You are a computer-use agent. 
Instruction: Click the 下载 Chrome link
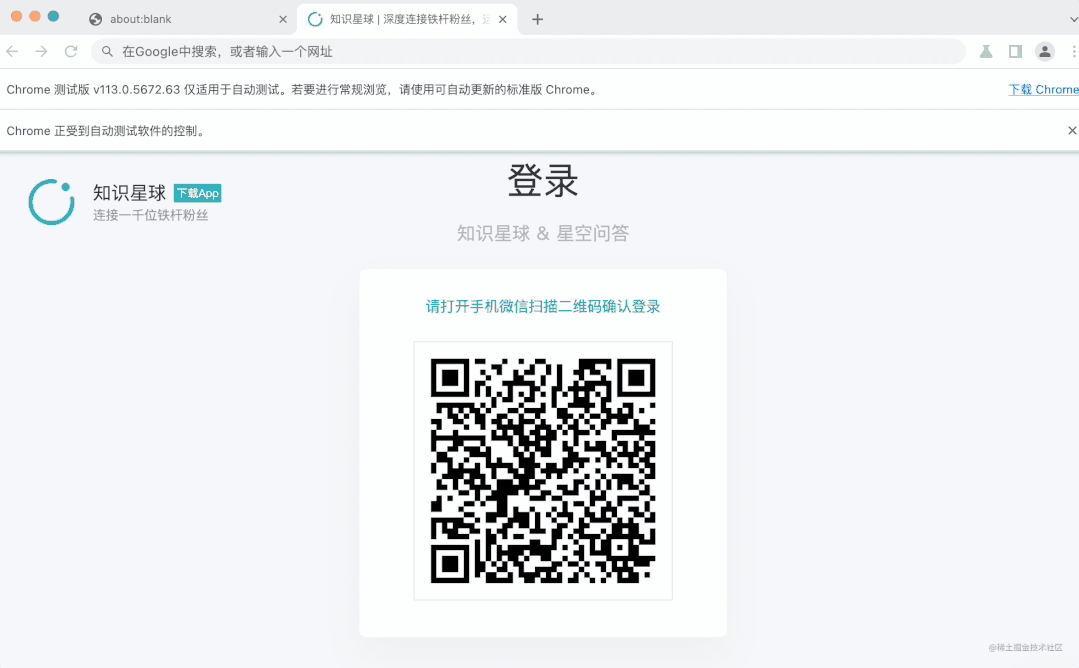point(1043,89)
